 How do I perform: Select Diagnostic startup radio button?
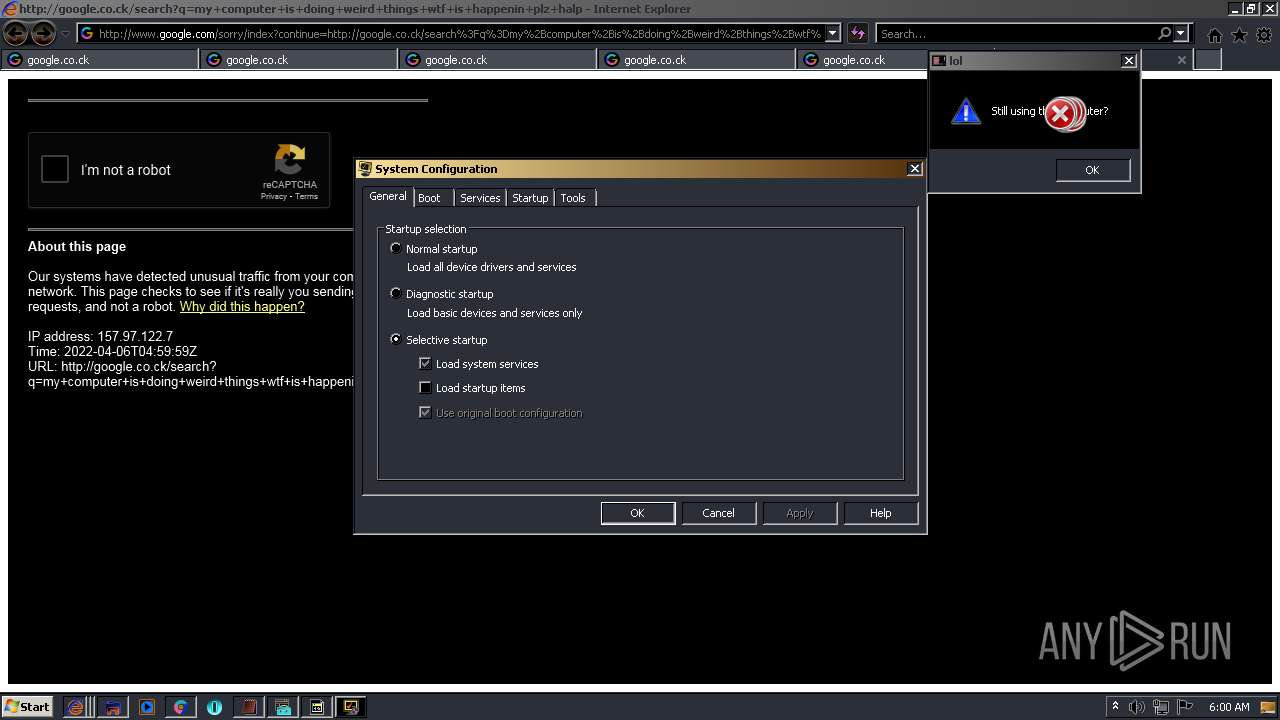(396, 293)
